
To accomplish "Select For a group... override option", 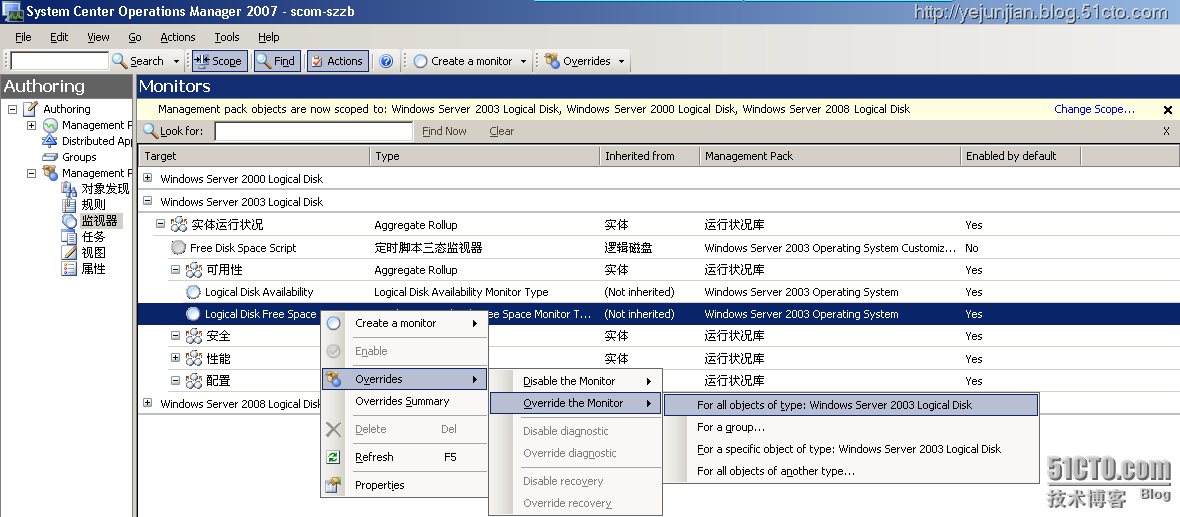I will pos(851,427).
